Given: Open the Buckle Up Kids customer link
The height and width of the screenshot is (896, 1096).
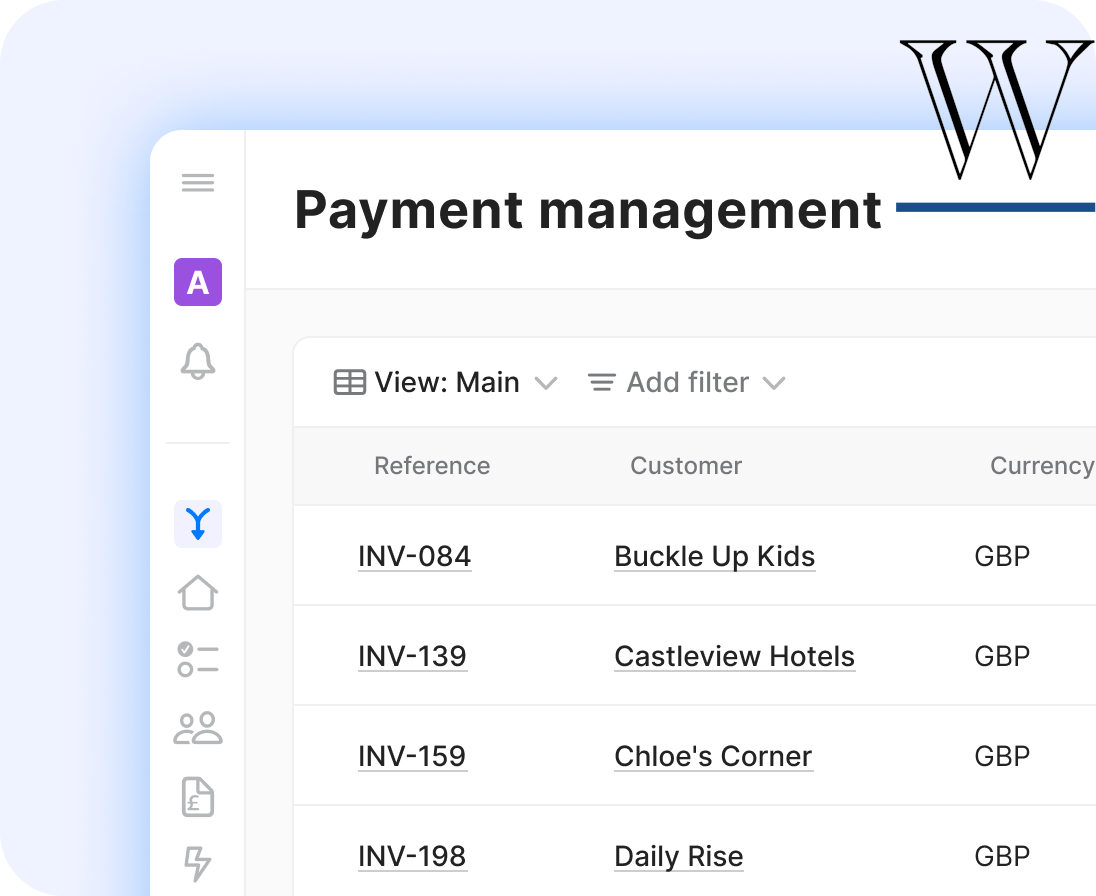Looking at the screenshot, I should (x=714, y=556).
